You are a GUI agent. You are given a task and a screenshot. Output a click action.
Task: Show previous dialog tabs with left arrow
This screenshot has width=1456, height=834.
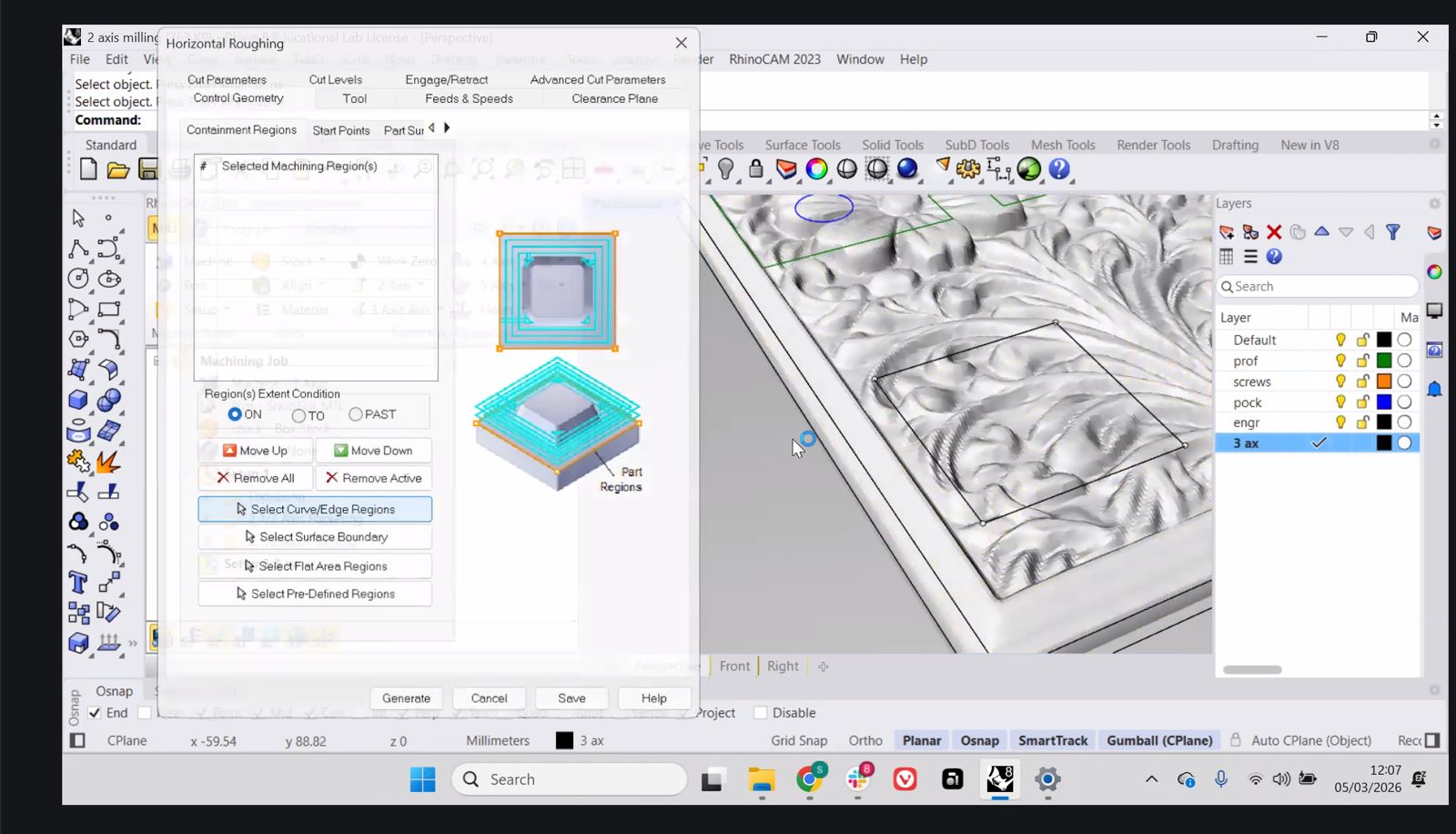(x=432, y=128)
